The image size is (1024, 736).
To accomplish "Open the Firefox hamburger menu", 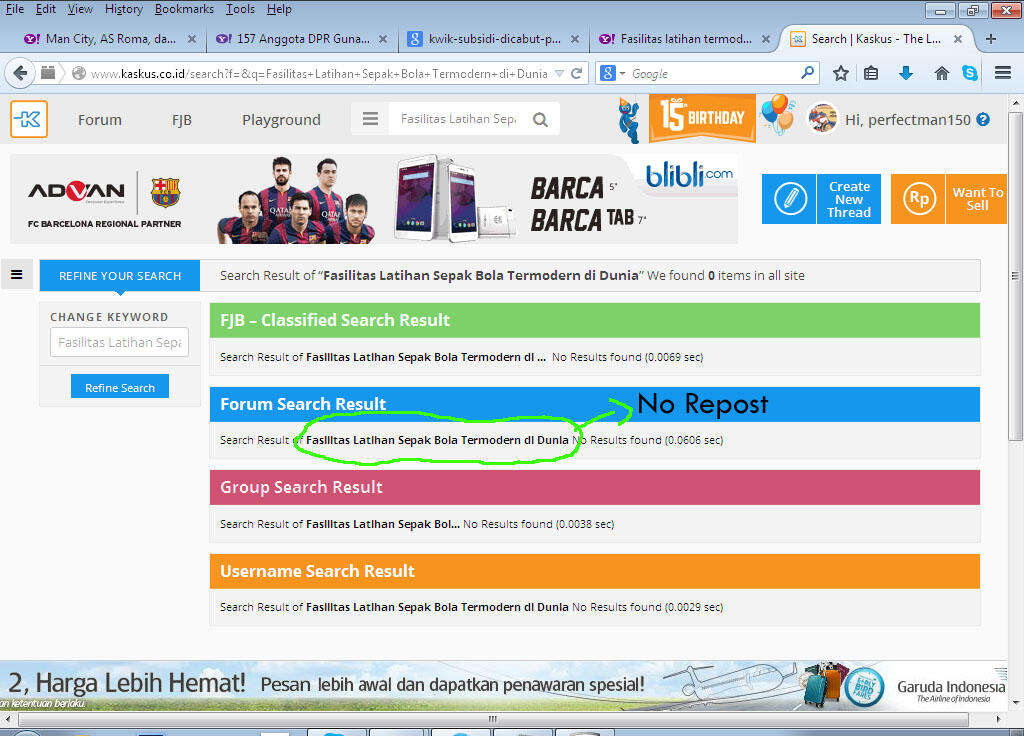I will 1003,73.
